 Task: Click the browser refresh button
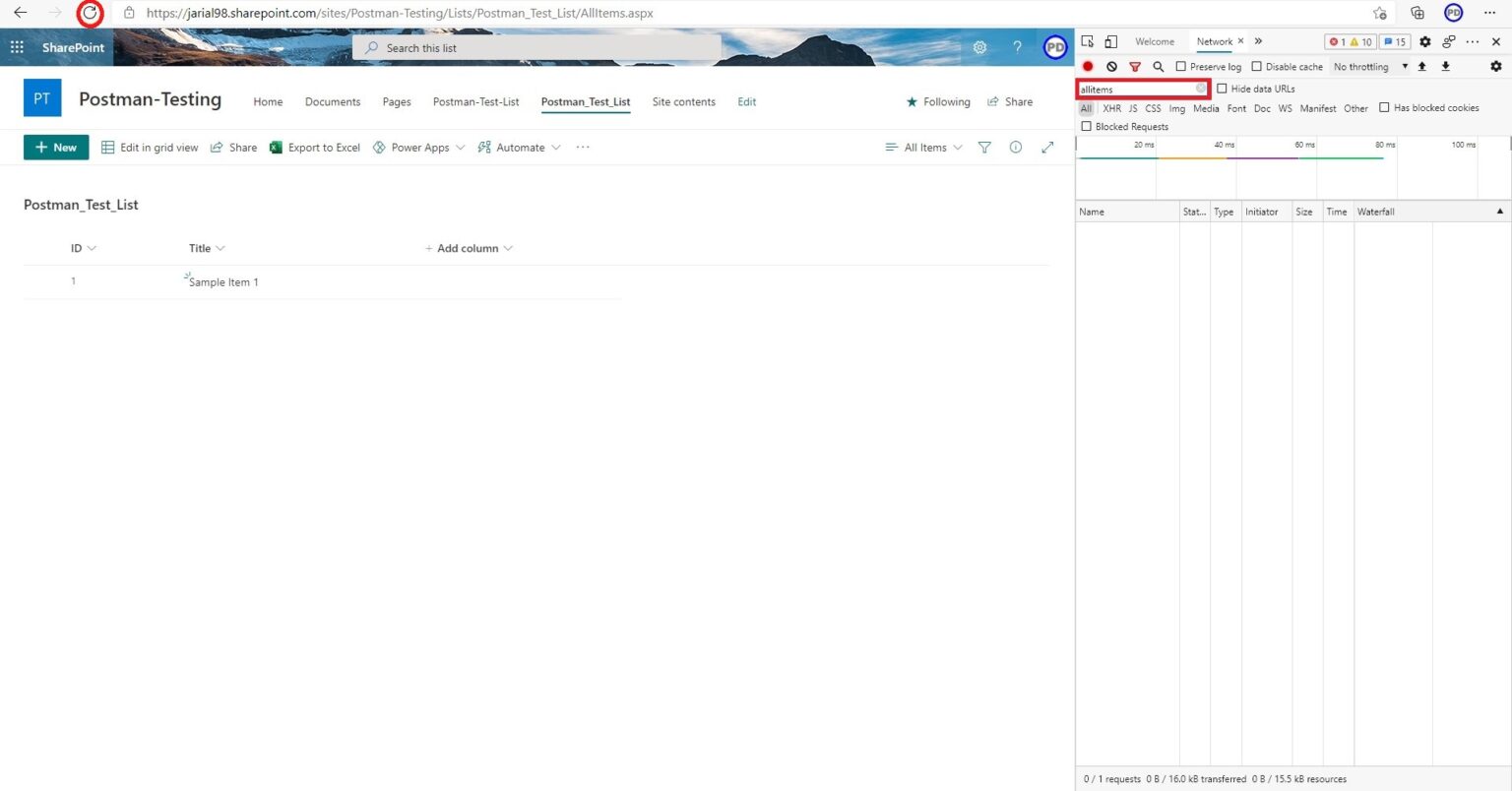(x=90, y=13)
